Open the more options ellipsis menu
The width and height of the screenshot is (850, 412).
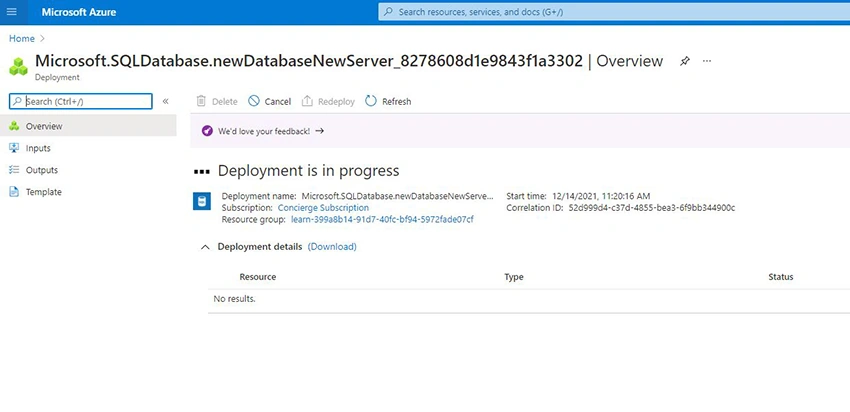pos(707,61)
